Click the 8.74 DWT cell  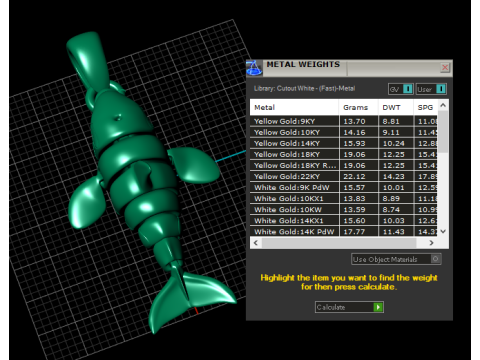coord(396,209)
